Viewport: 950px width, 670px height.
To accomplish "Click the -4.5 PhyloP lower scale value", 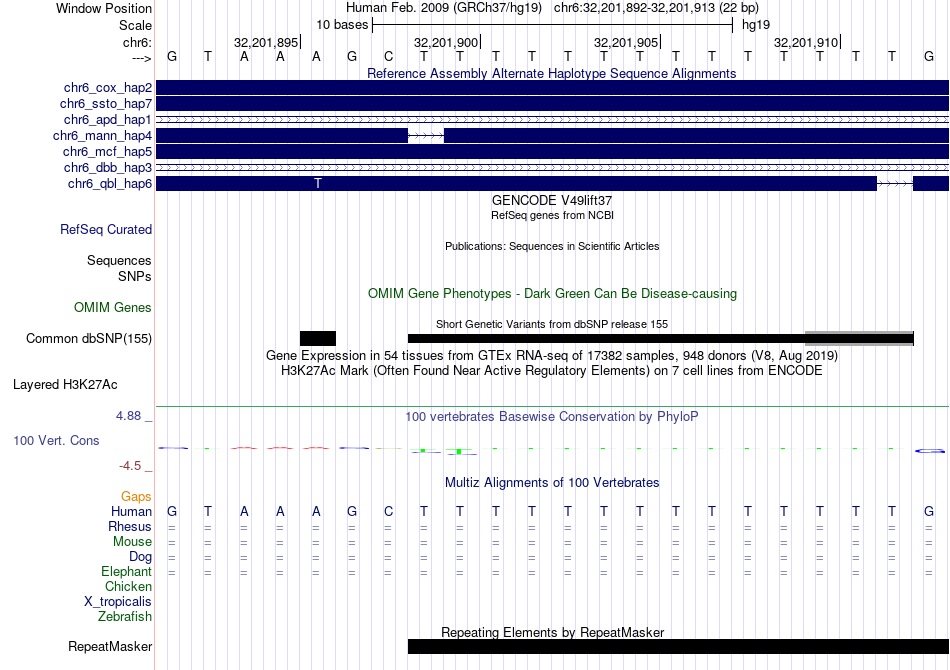I will [130, 466].
